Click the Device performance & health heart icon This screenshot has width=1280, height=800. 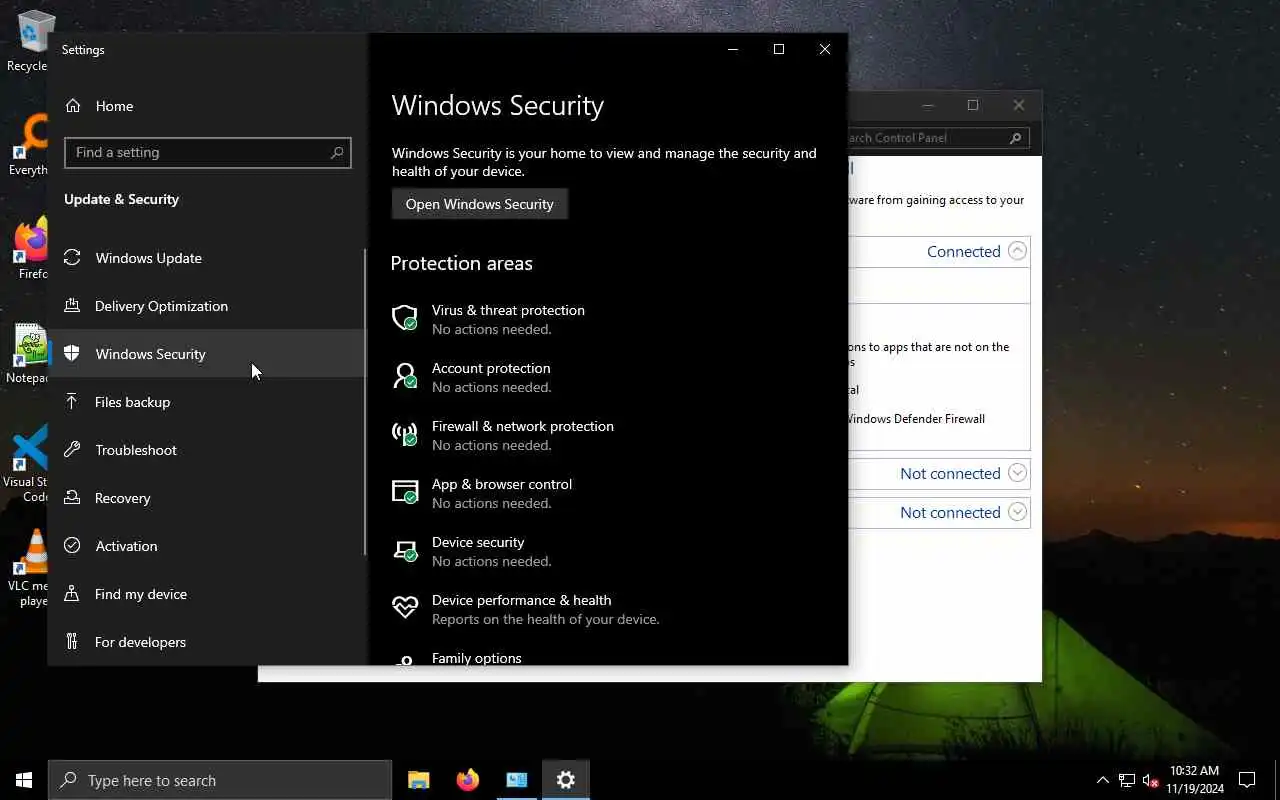click(405, 608)
